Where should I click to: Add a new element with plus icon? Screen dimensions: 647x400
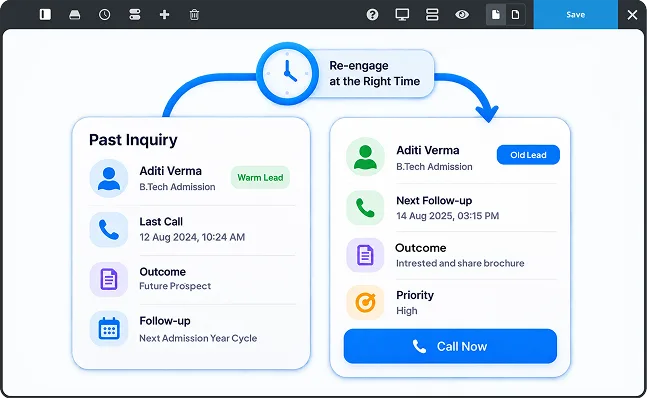(x=165, y=15)
